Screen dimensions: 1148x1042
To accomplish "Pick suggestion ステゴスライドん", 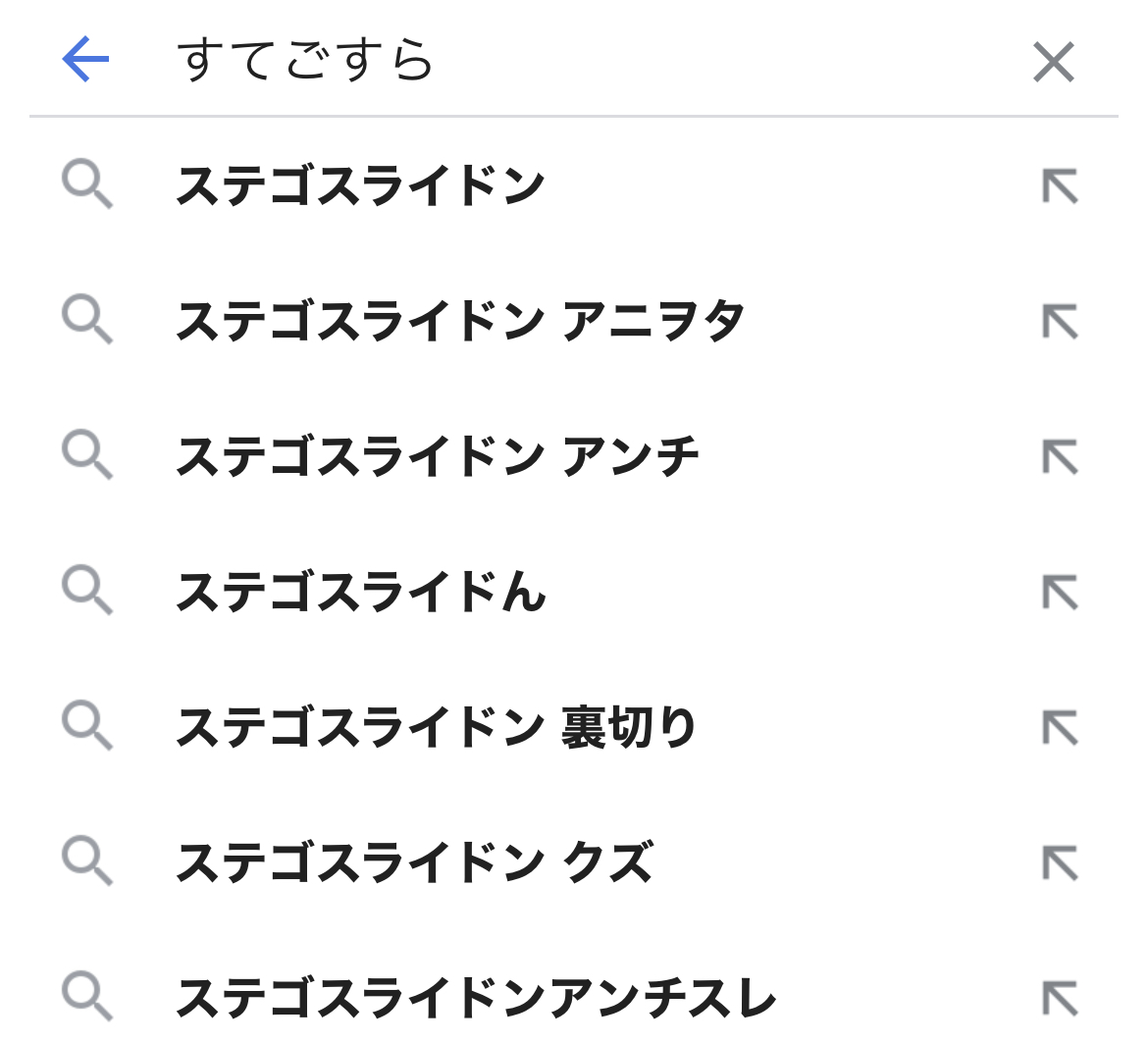I will (x=360, y=592).
